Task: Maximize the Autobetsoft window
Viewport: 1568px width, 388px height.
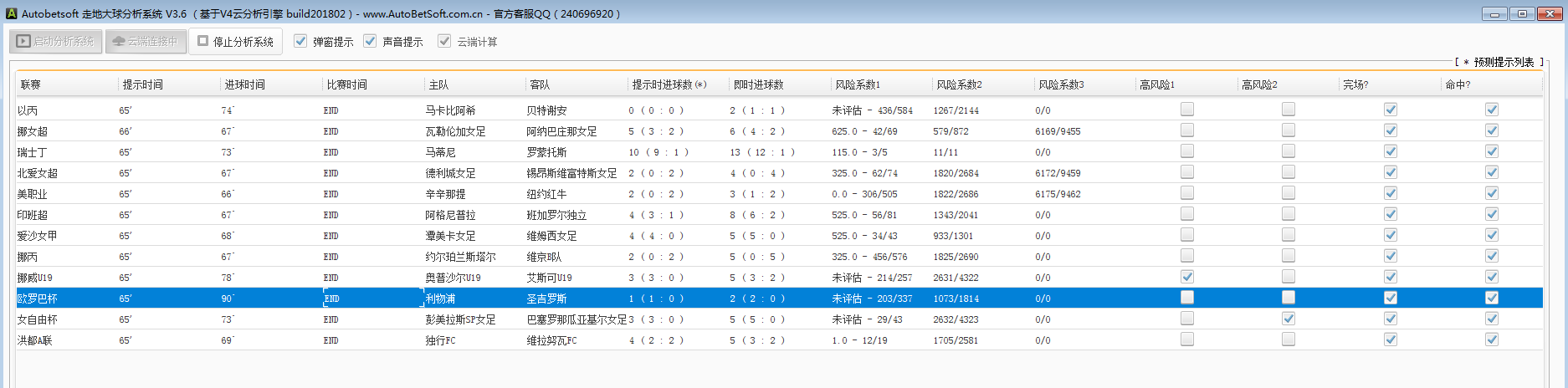Action: [1521, 14]
